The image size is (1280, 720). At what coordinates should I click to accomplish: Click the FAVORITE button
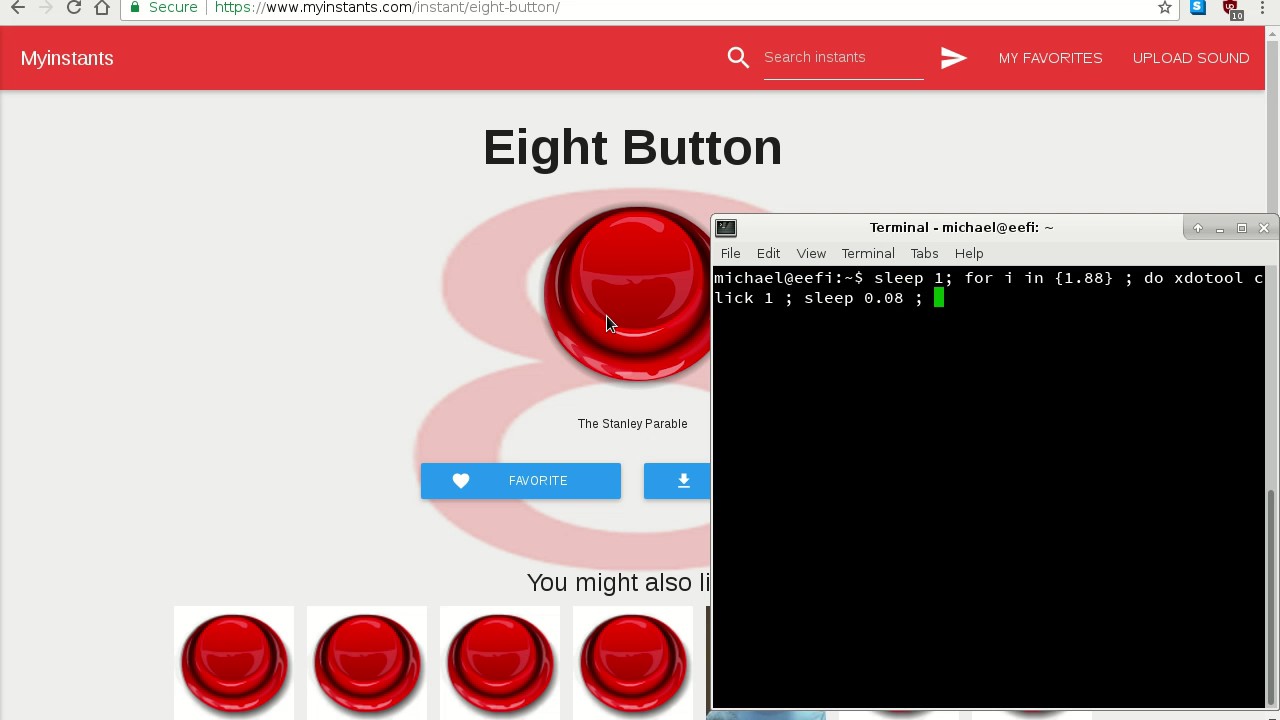[x=521, y=481]
